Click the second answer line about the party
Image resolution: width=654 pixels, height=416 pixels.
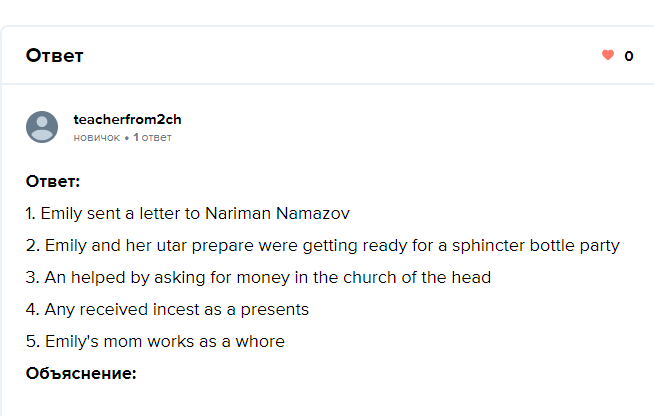(323, 246)
